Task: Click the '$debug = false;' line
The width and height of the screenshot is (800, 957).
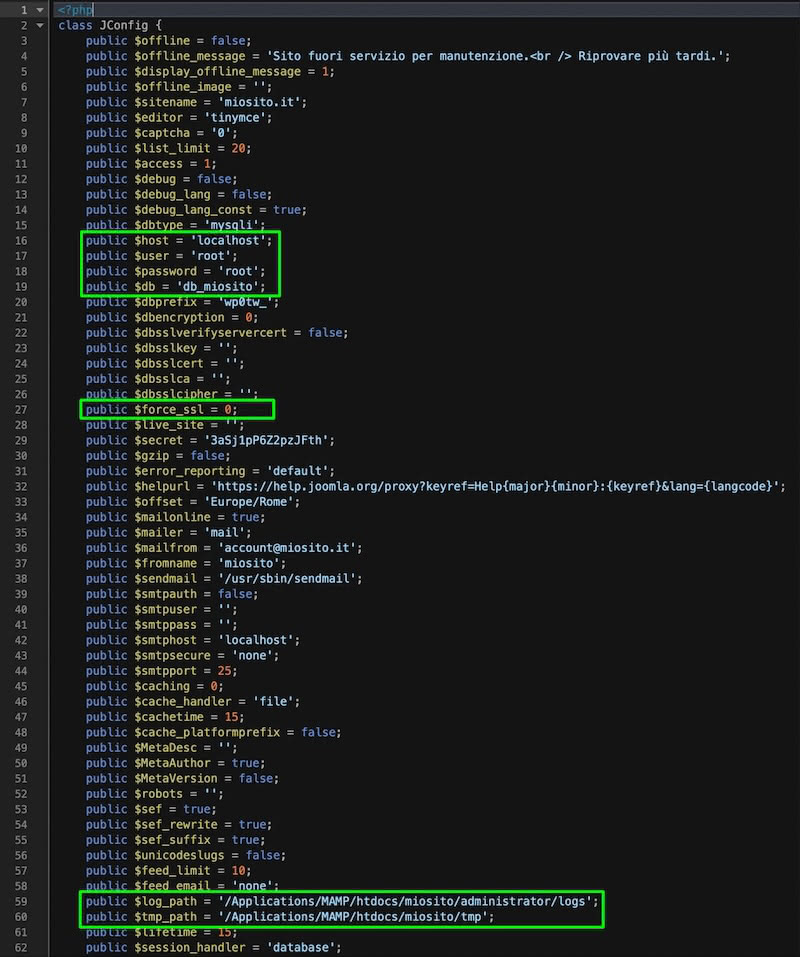Action: (162, 179)
